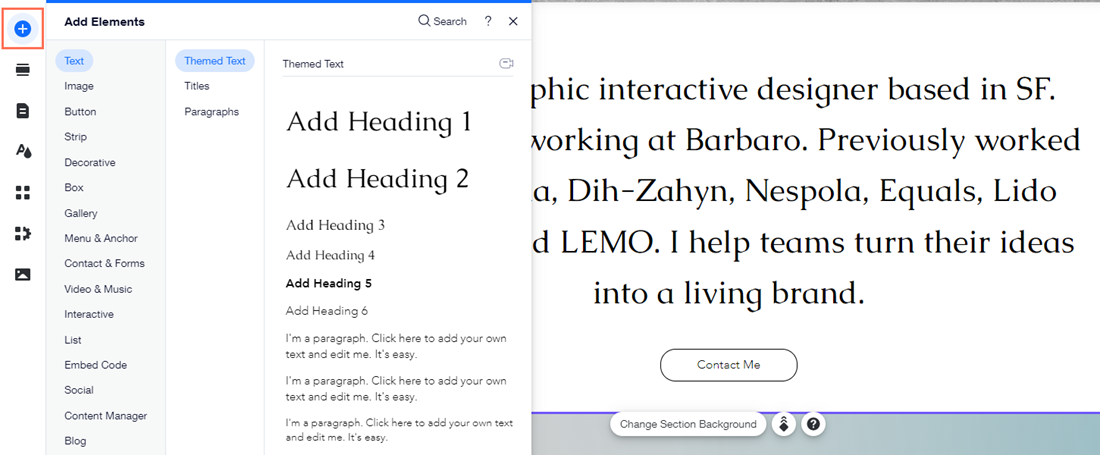Select the Text category
This screenshot has height=455, width=1100.
tap(74, 61)
